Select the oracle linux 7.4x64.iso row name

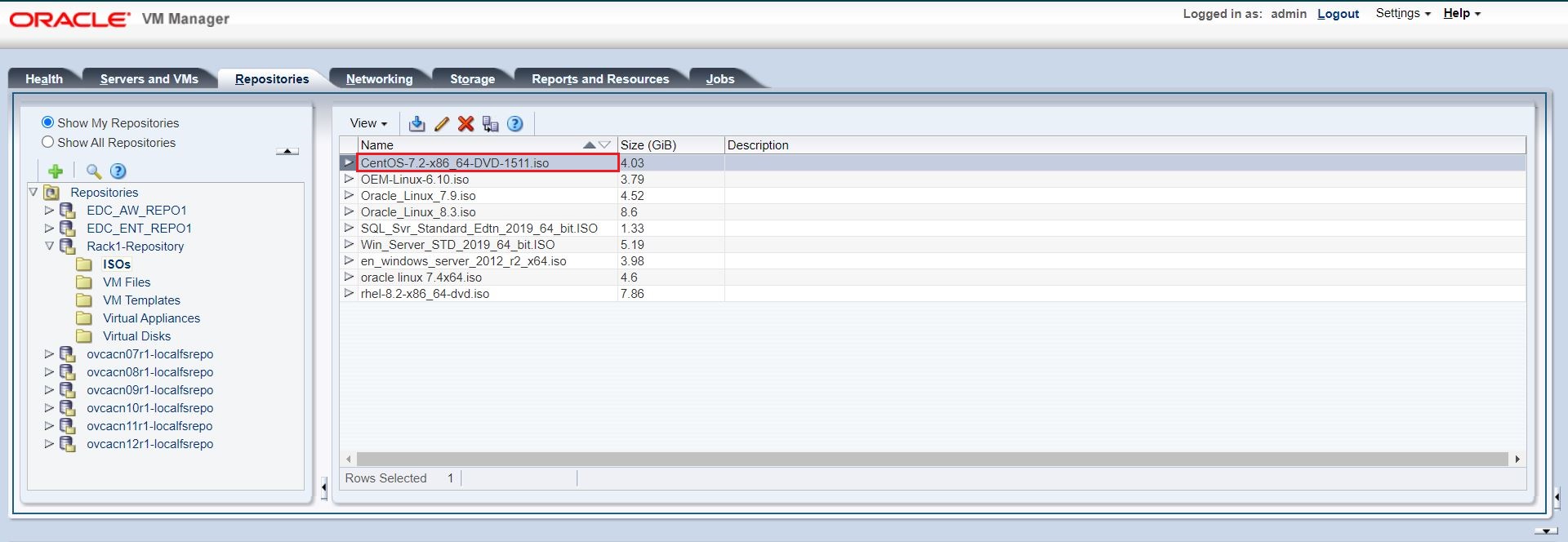pos(421,278)
